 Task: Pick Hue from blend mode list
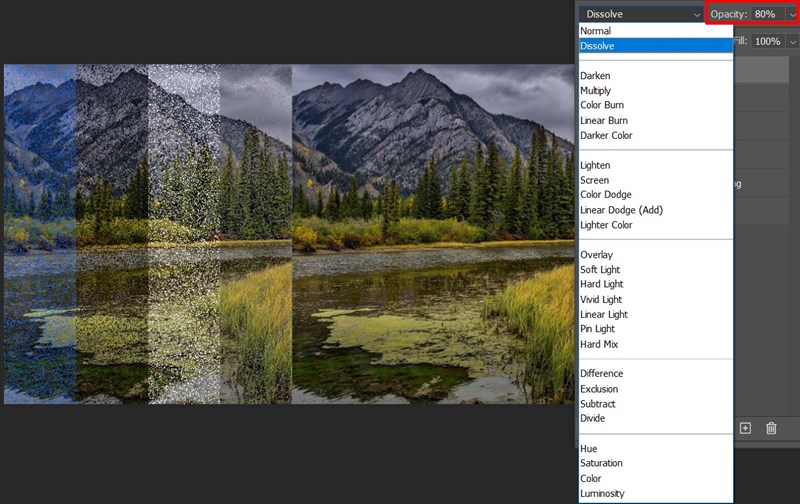coord(589,449)
